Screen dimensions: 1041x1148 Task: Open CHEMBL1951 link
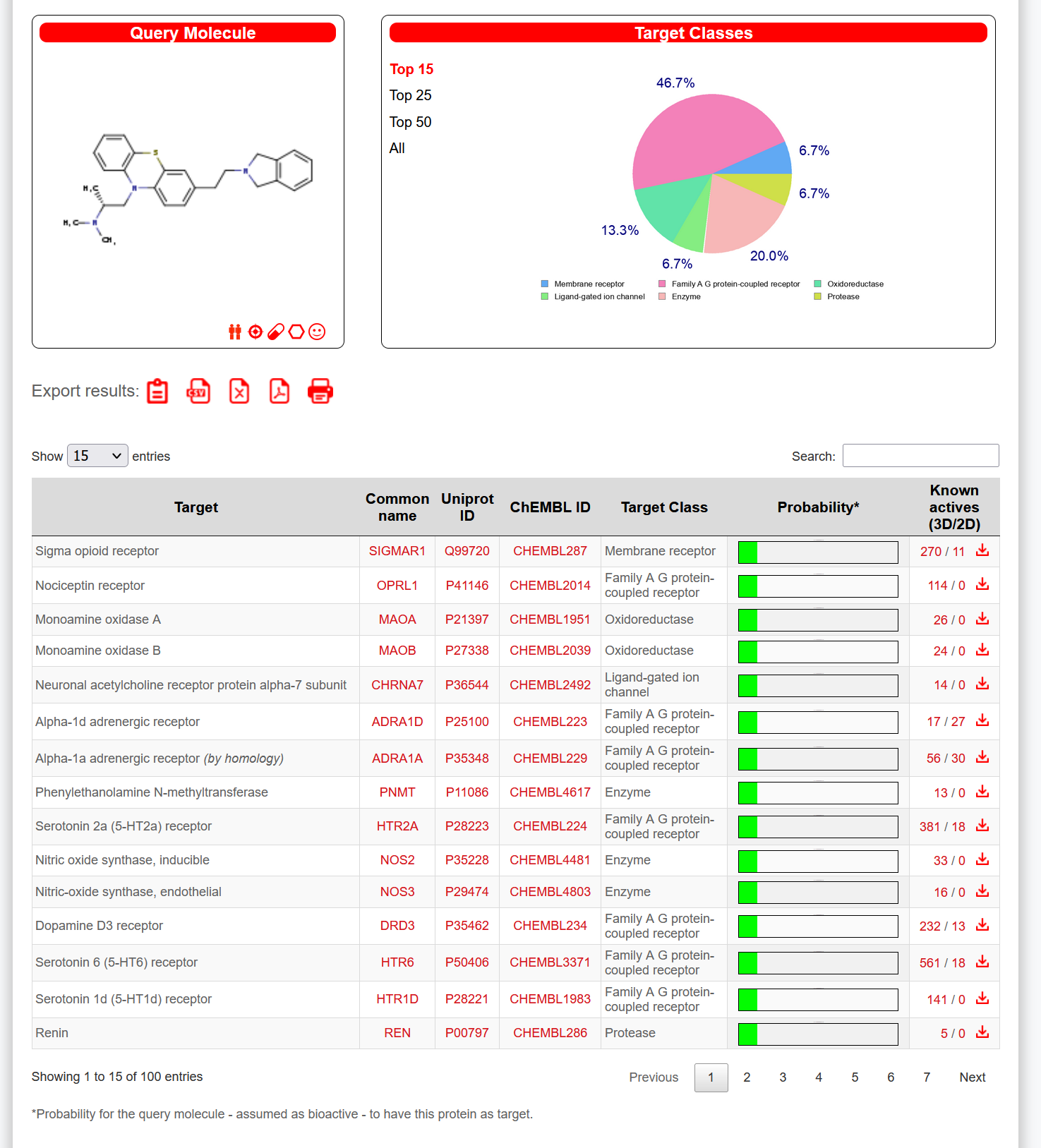(550, 620)
